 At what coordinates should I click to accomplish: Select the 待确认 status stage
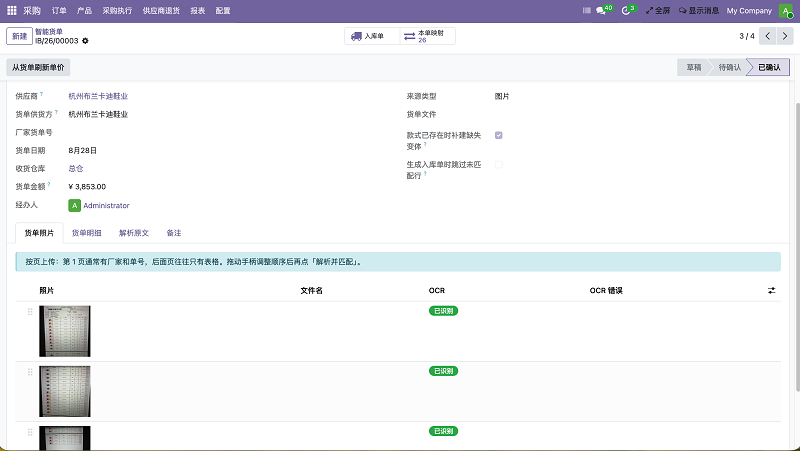pos(730,67)
